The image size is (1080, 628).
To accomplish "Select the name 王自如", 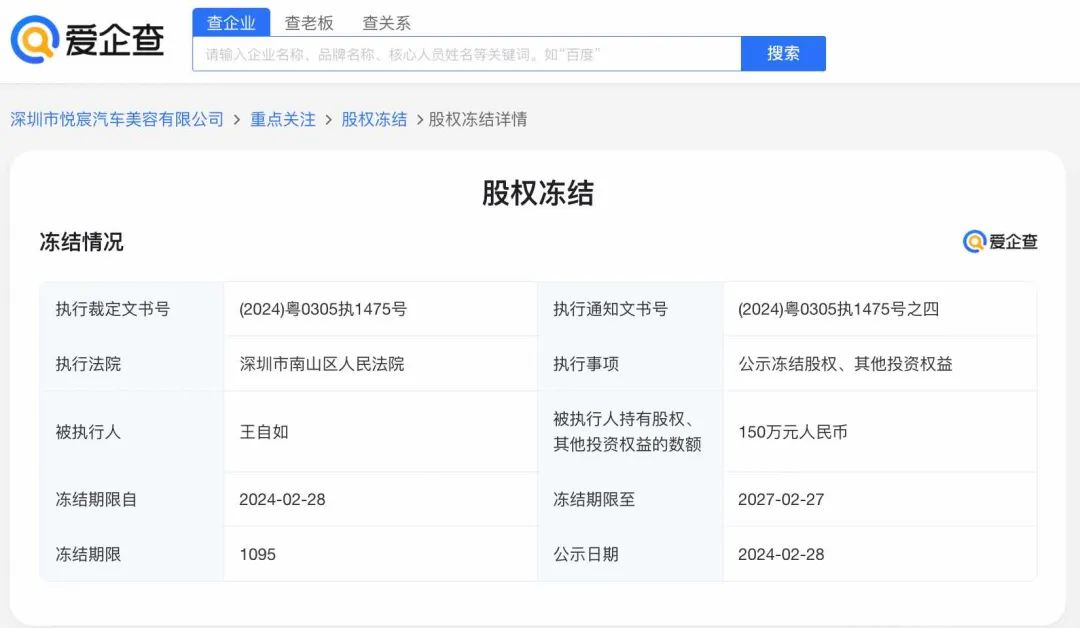I will pyautogui.click(x=264, y=432).
